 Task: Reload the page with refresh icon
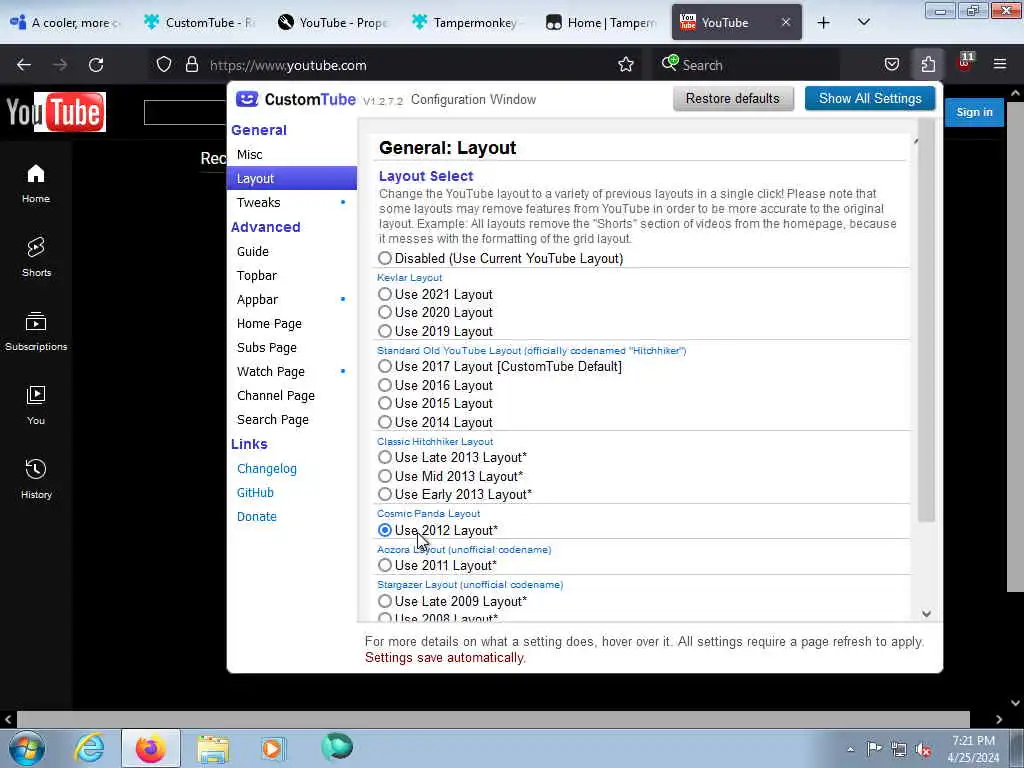96,65
